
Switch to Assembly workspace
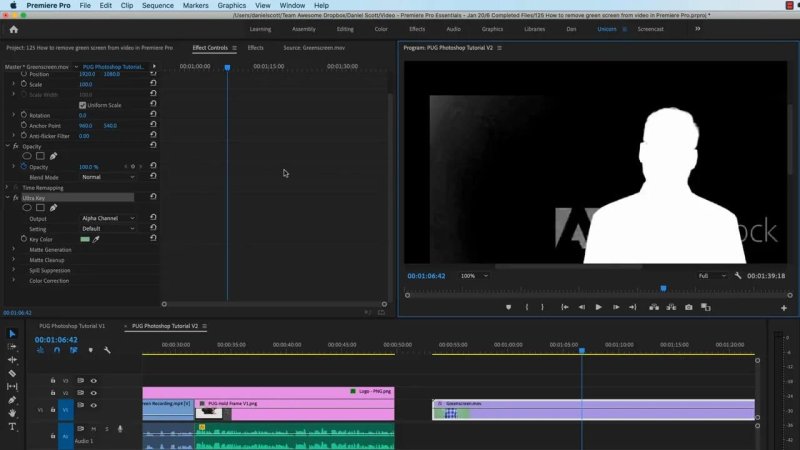click(304, 29)
